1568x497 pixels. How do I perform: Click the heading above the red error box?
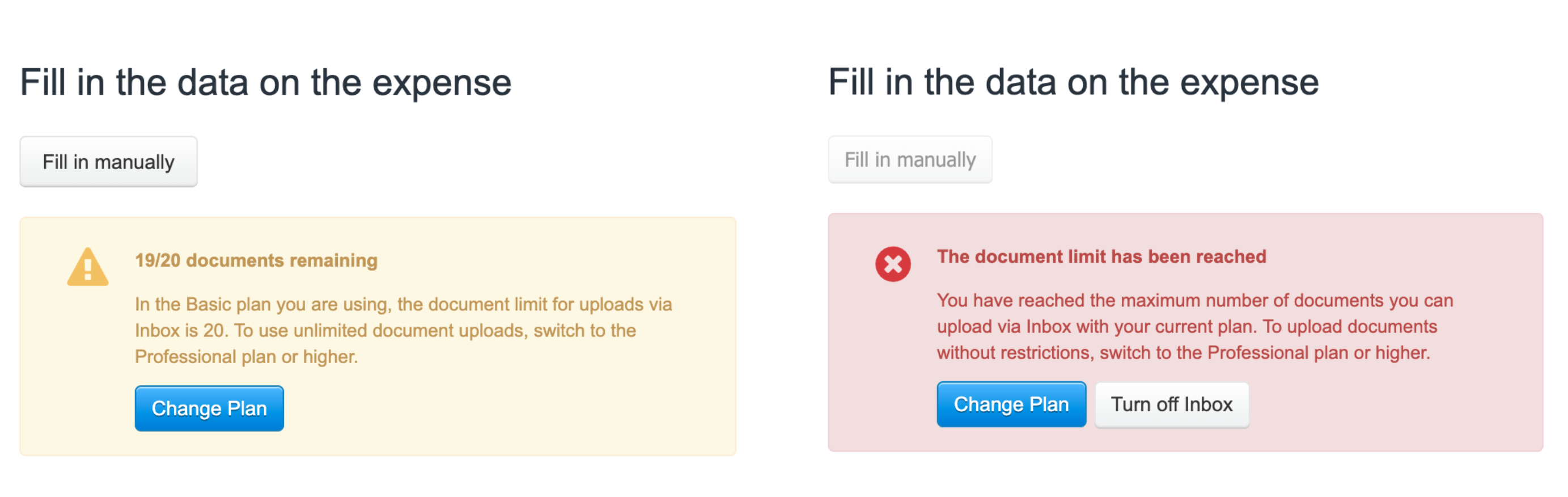pos(1073,82)
